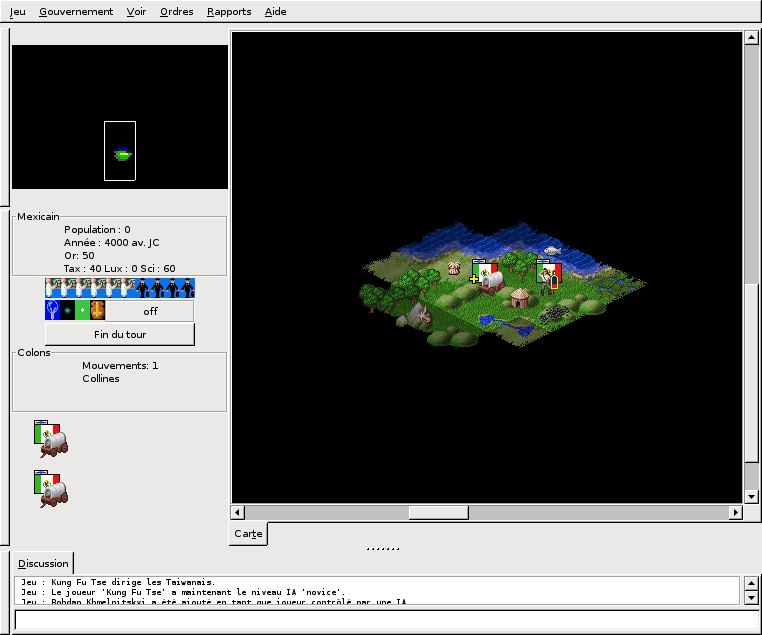Click the tribal hut on the map
This screenshot has width=762, height=635.
[520, 297]
